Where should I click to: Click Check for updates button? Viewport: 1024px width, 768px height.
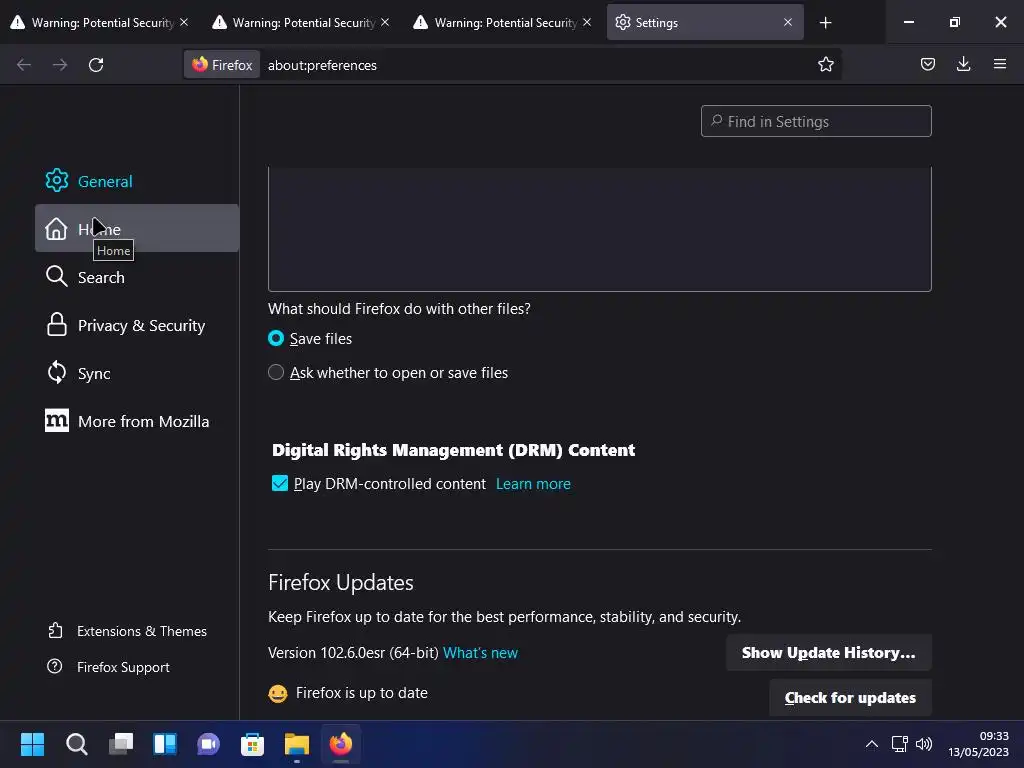pyautogui.click(x=850, y=697)
